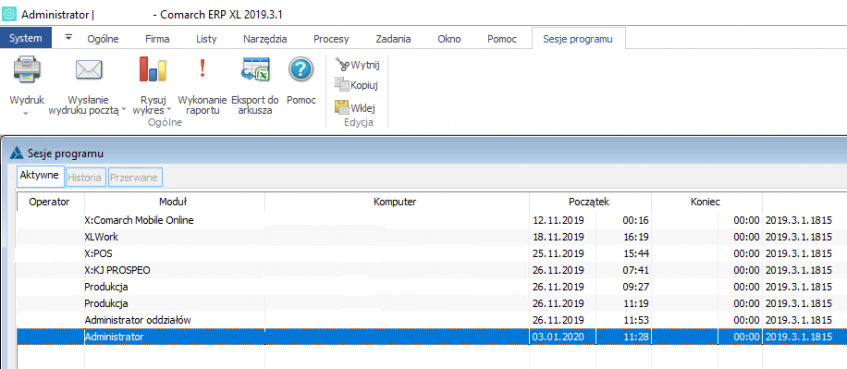Click the 15:44 start time cell
The height and width of the screenshot is (369, 847).
click(x=624, y=253)
